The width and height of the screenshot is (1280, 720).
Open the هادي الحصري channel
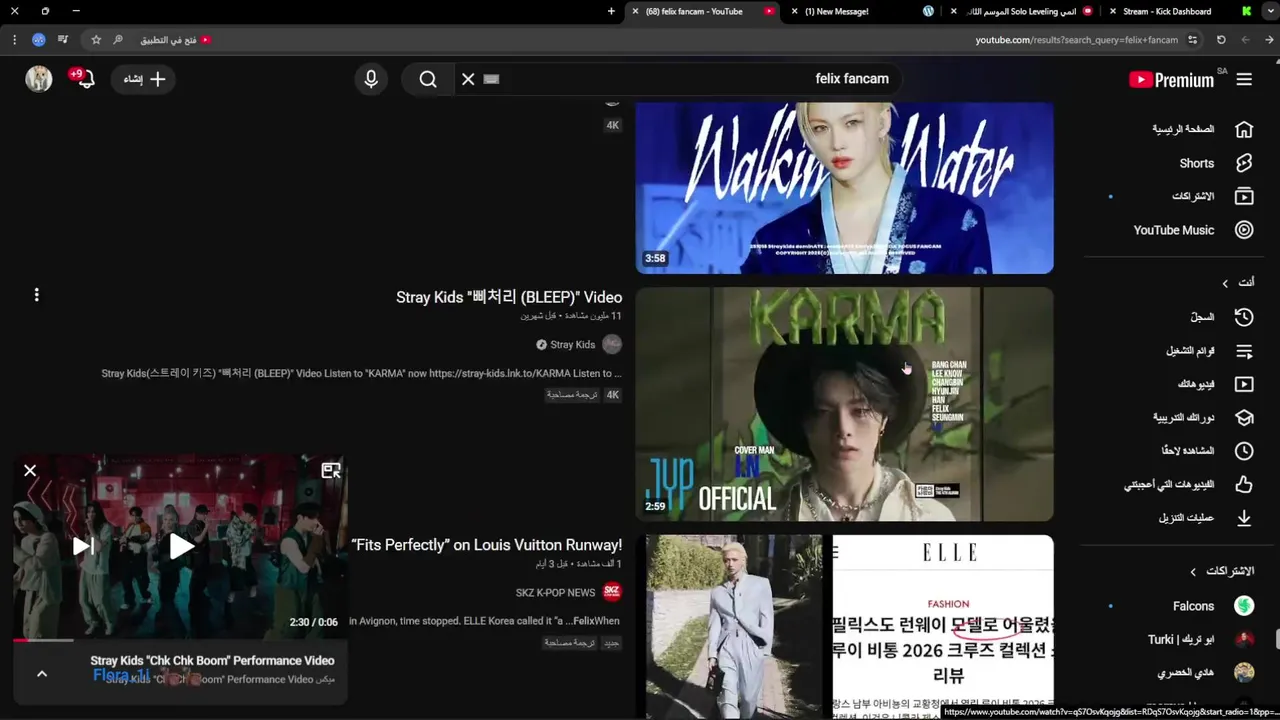click(x=1204, y=672)
